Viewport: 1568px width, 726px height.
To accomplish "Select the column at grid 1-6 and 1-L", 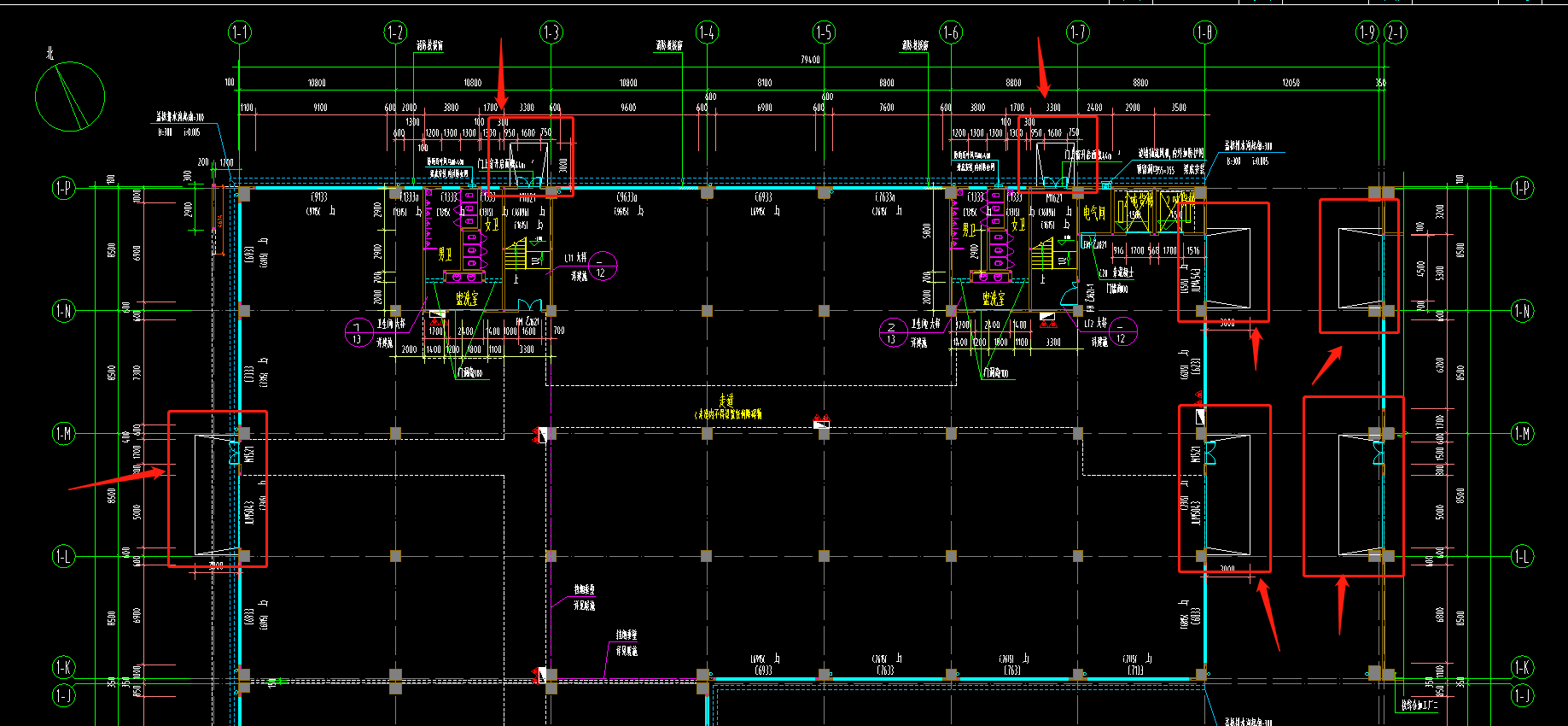I will 951,556.
